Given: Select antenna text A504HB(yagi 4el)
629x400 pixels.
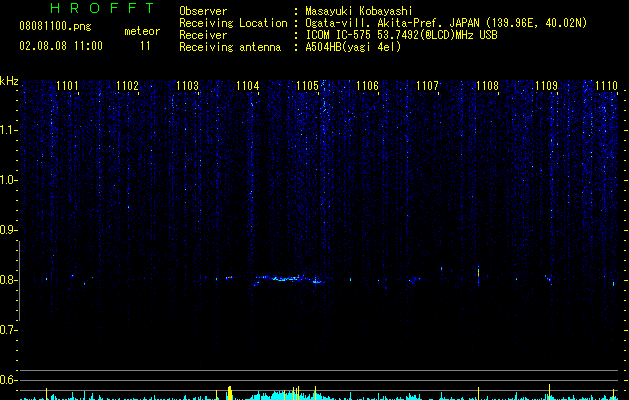Looking at the screenshot, I should click(353, 47).
